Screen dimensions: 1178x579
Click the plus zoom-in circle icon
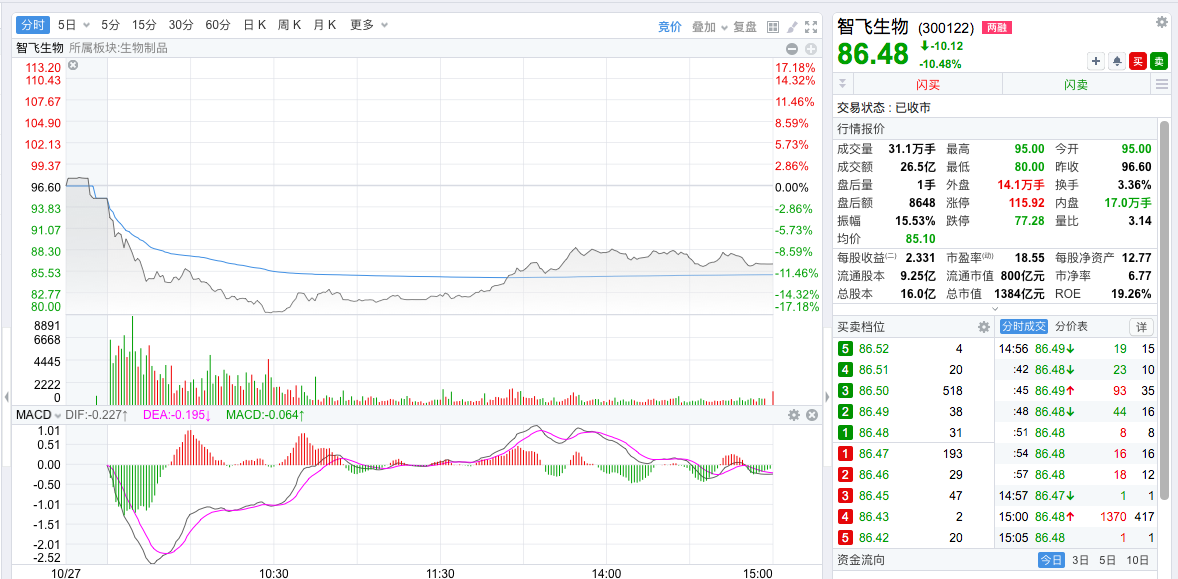[x=811, y=49]
